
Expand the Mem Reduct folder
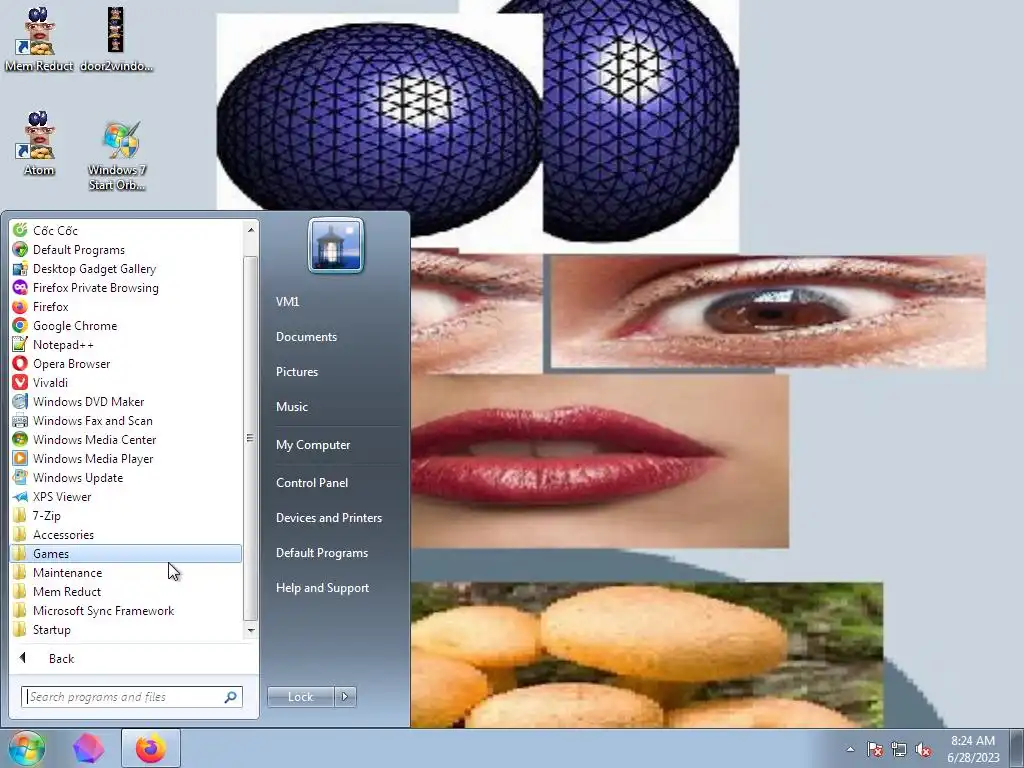(126, 591)
